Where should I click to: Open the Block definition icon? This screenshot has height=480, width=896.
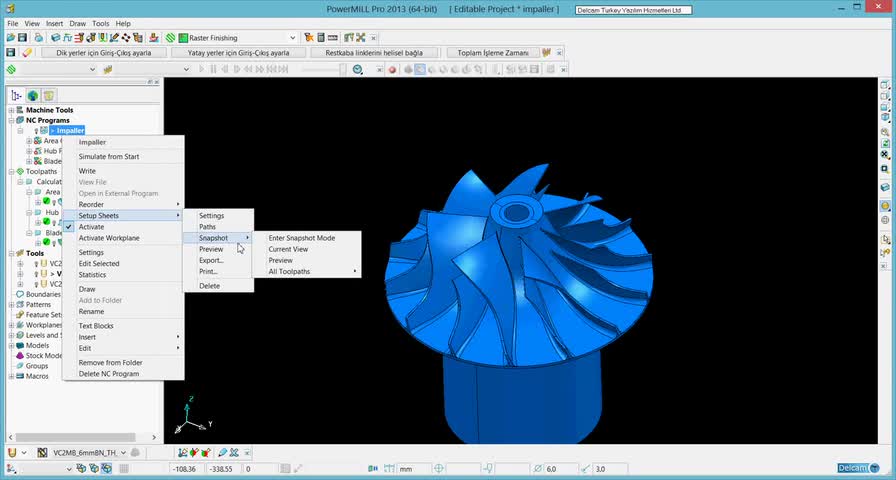pyautogui.click(x=55, y=38)
